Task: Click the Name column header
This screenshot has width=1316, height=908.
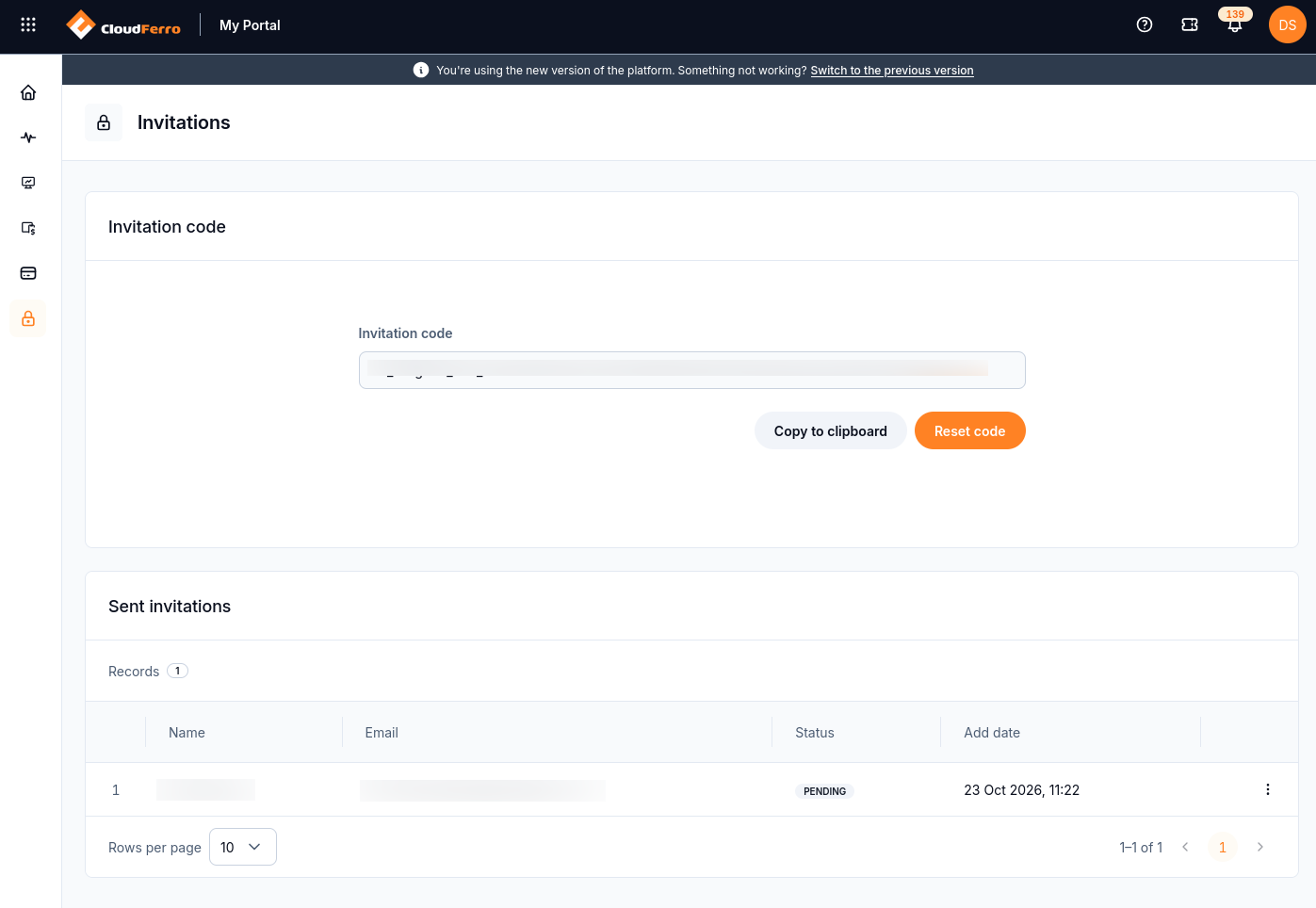Action: [187, 733]
